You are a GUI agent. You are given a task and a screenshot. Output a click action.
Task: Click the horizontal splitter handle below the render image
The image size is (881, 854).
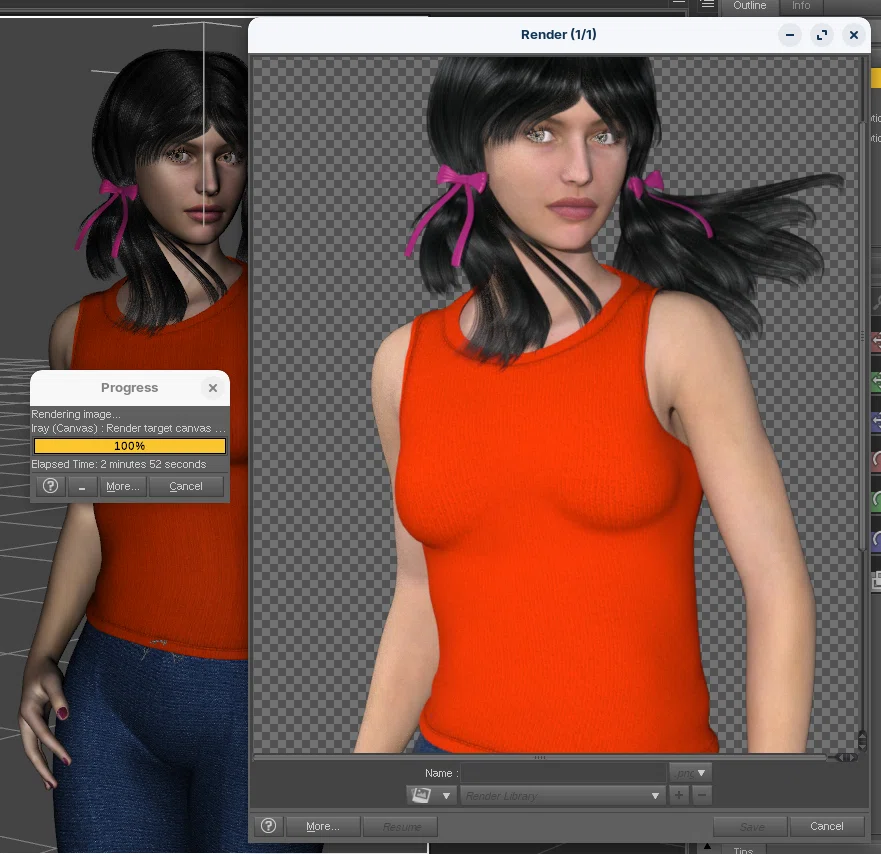point(539,757)
